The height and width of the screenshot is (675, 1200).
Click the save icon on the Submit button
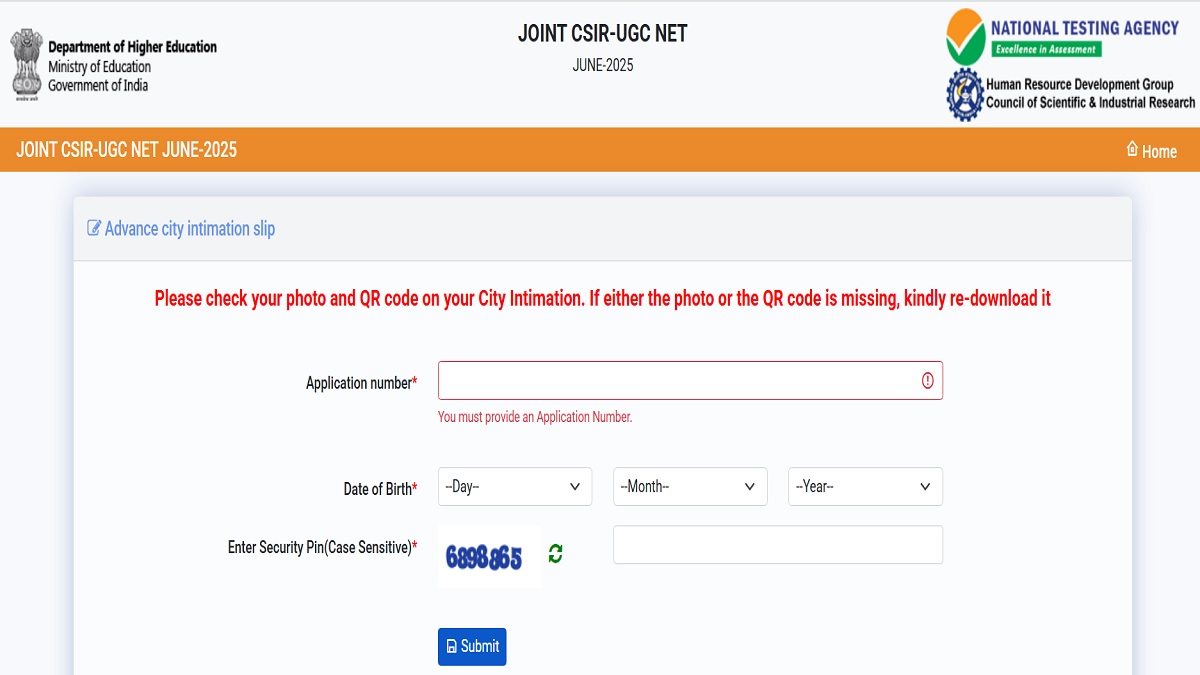(452, 646)
